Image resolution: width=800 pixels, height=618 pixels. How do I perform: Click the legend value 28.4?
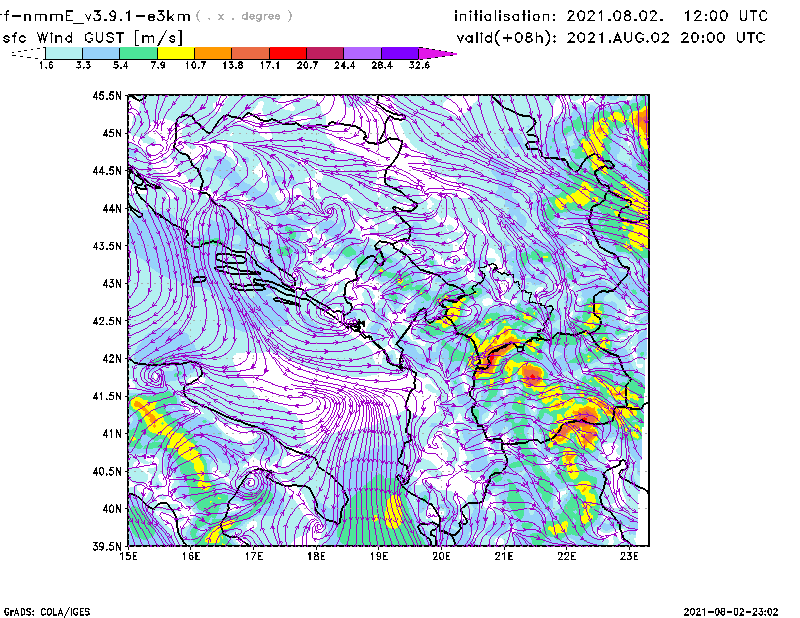pos(382,65)
